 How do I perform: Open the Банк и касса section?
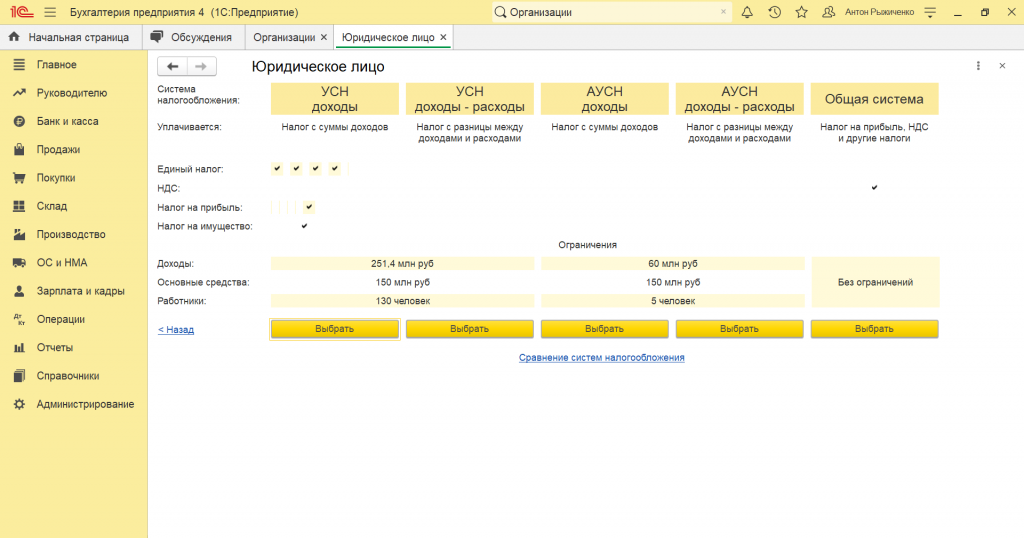[x=67, y=121]
